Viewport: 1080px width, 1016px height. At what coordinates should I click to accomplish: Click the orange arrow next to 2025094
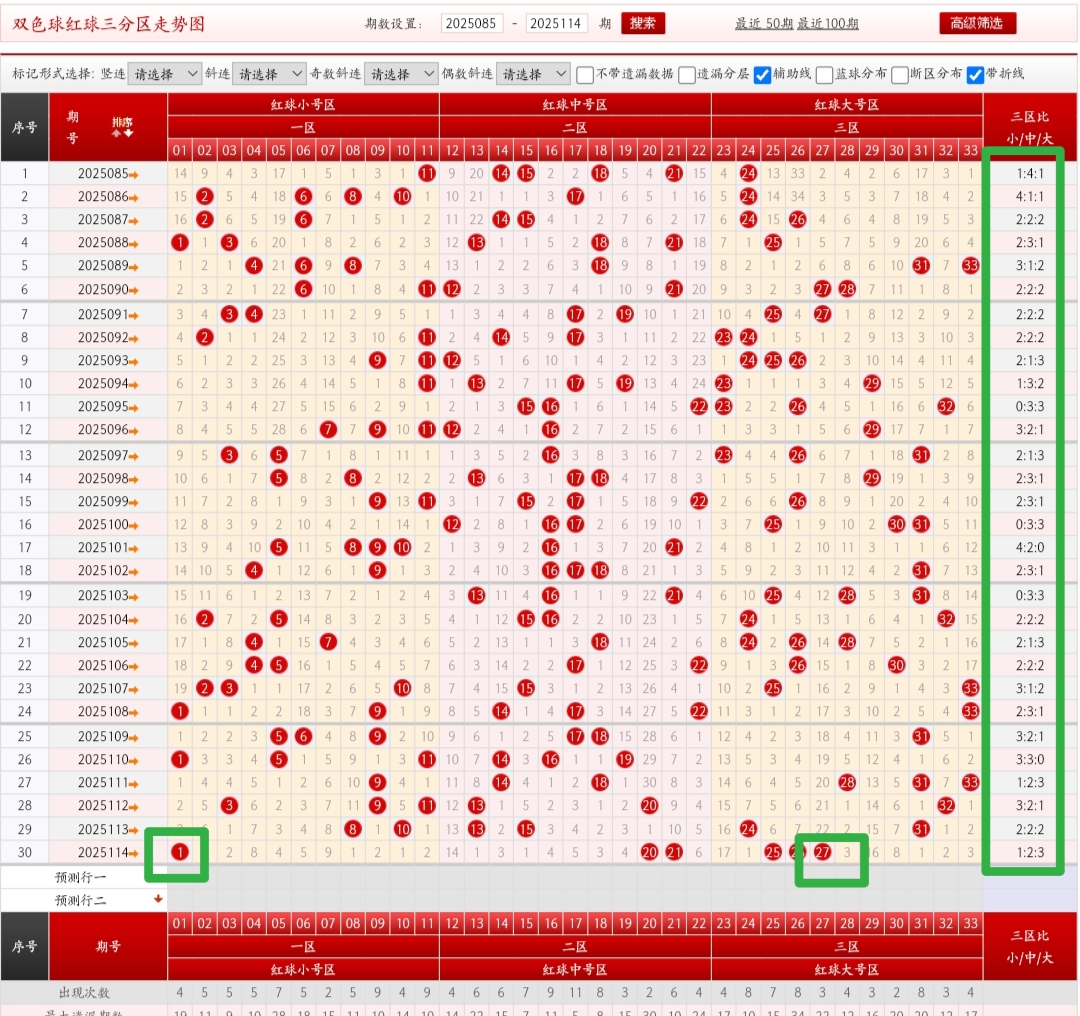[134, 384]
